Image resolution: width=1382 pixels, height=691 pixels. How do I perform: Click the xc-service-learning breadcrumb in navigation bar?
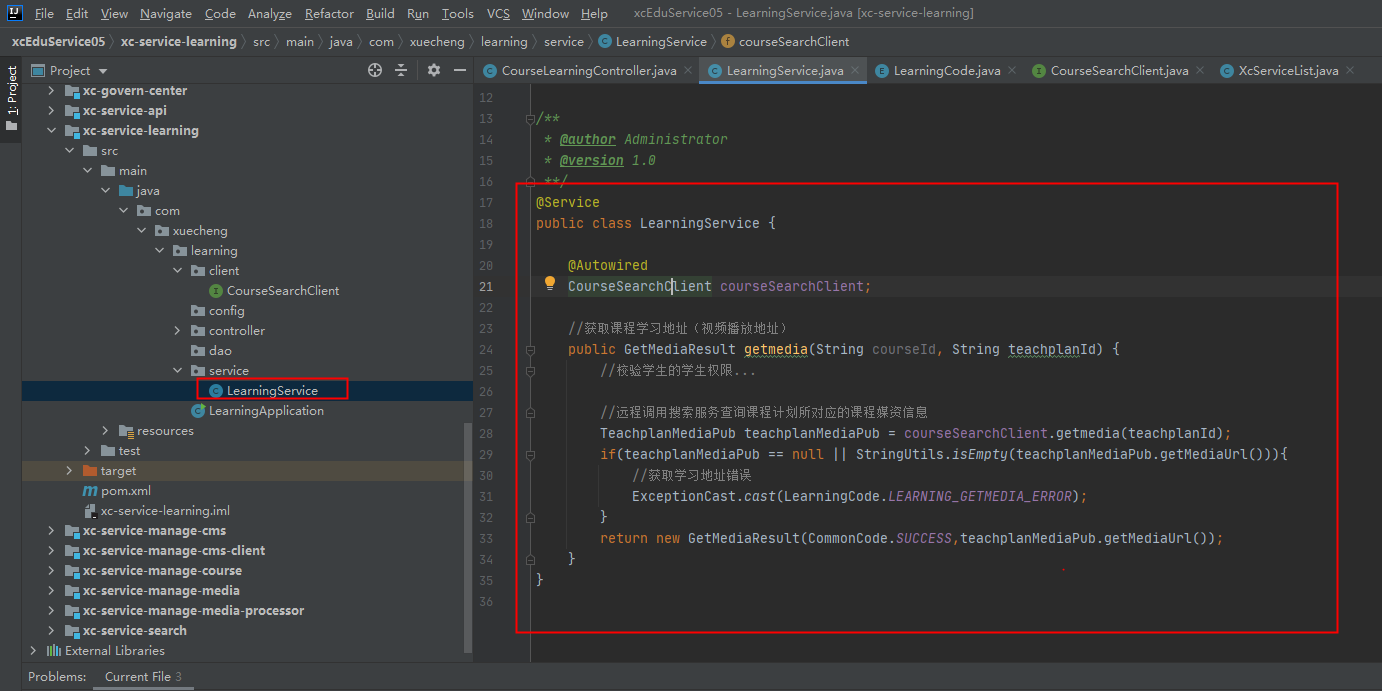point(178,42)
